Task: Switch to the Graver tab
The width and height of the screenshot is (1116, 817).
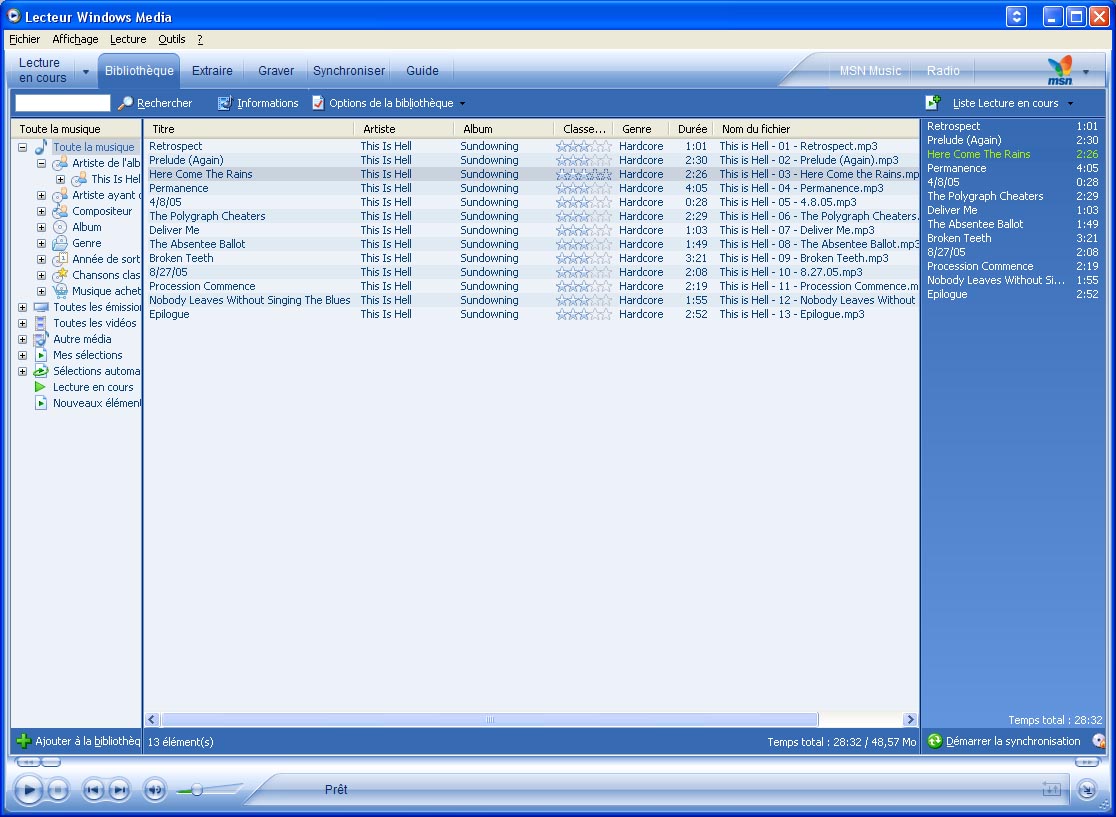Action: tap(276, 71)
